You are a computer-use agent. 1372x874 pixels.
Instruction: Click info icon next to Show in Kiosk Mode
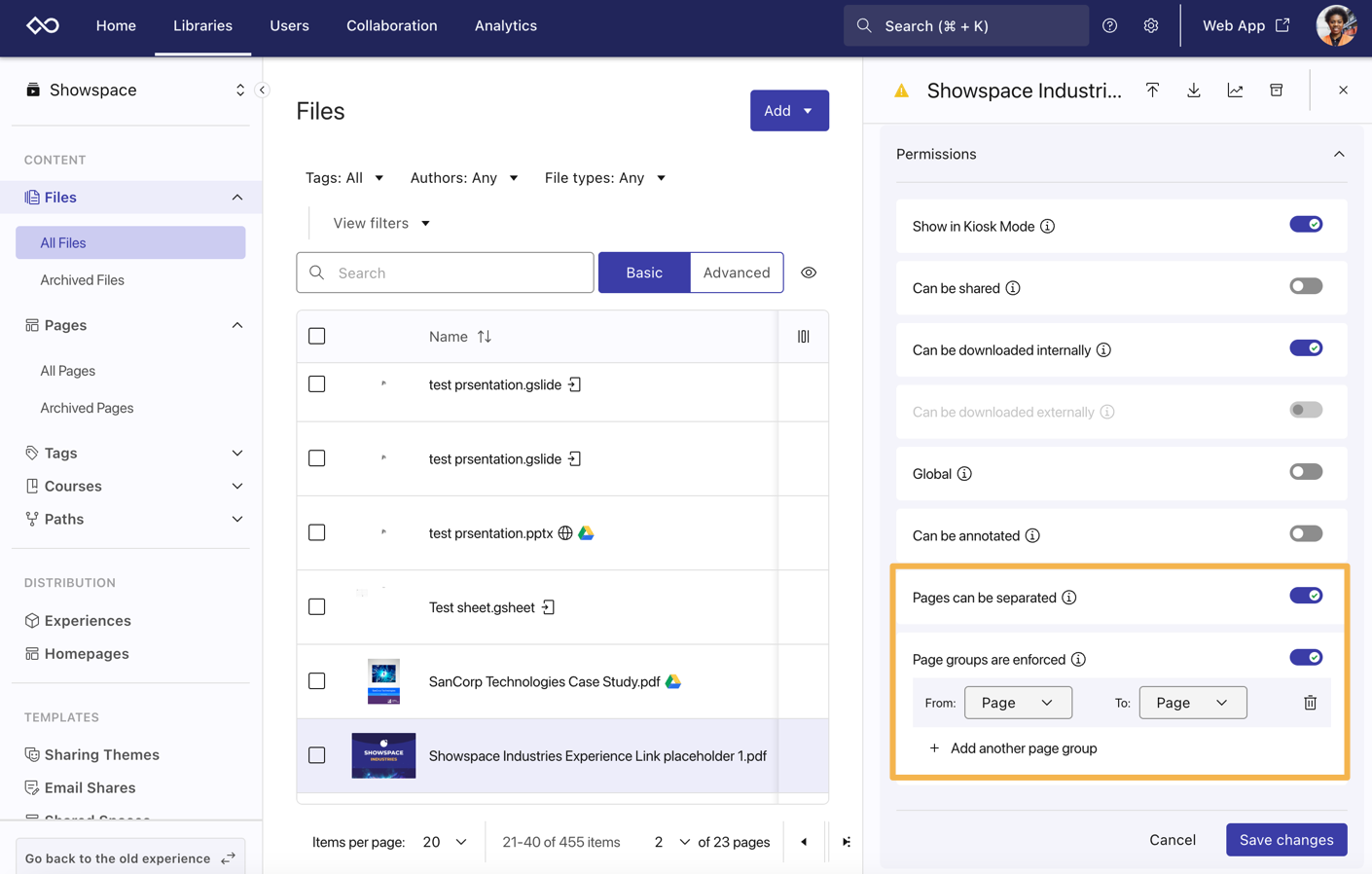1048,226
